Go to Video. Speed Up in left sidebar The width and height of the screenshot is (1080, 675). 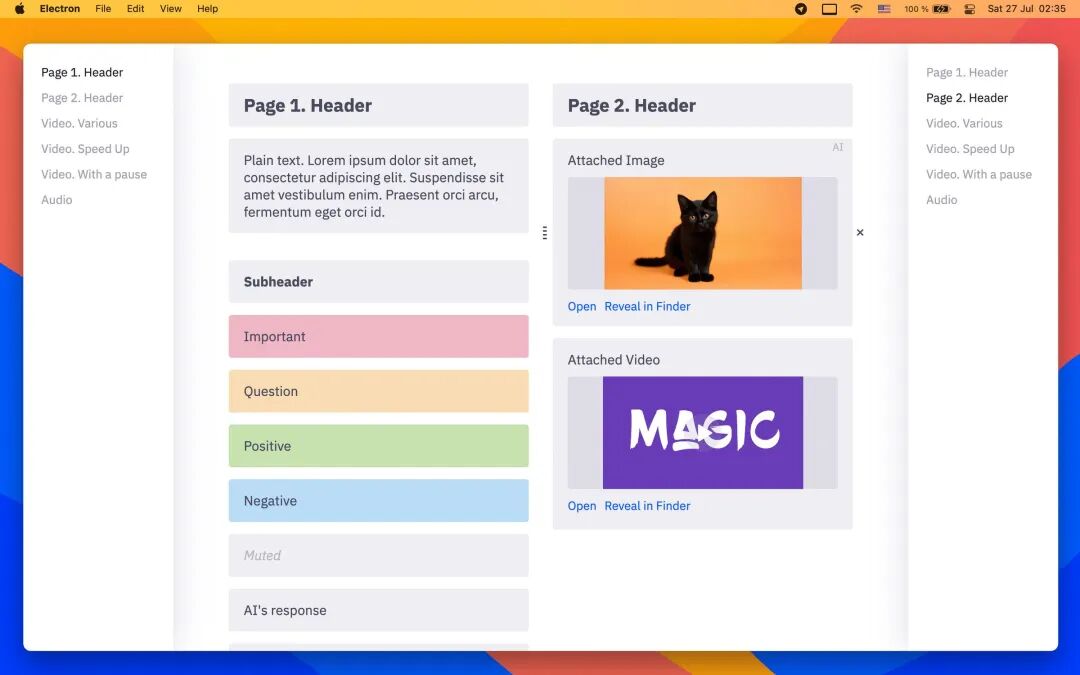click(x=85, y=149)
